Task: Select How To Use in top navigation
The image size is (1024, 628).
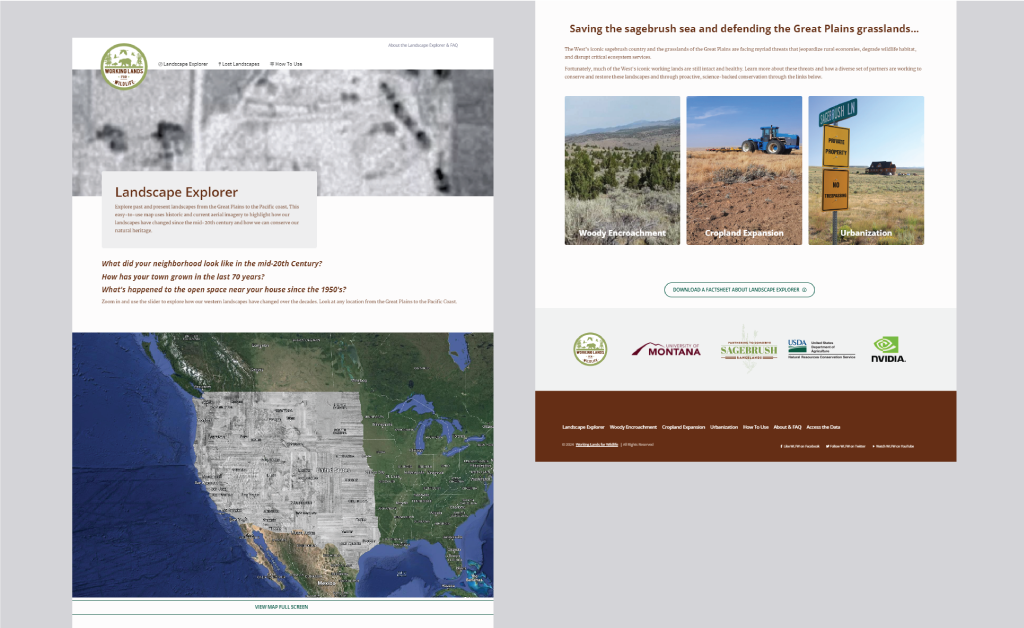Action: (287, 64)
